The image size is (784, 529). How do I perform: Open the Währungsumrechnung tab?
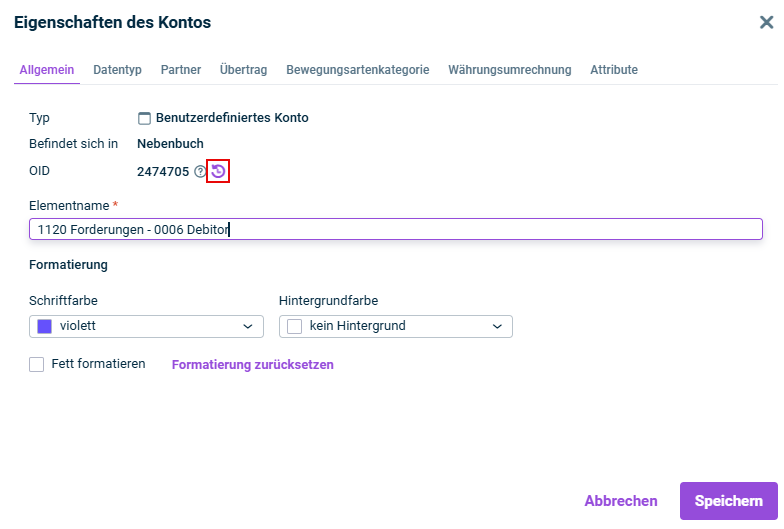tap(510, 70)
